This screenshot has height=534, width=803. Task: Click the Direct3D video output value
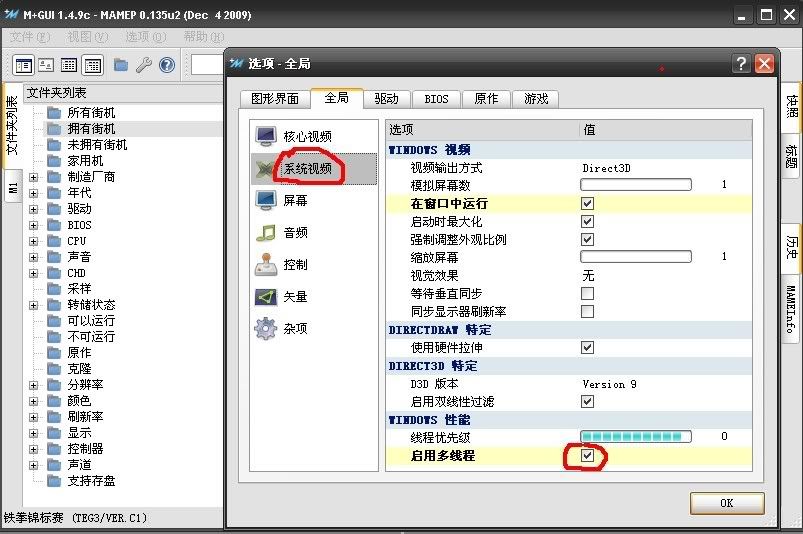tap(606, 168)
